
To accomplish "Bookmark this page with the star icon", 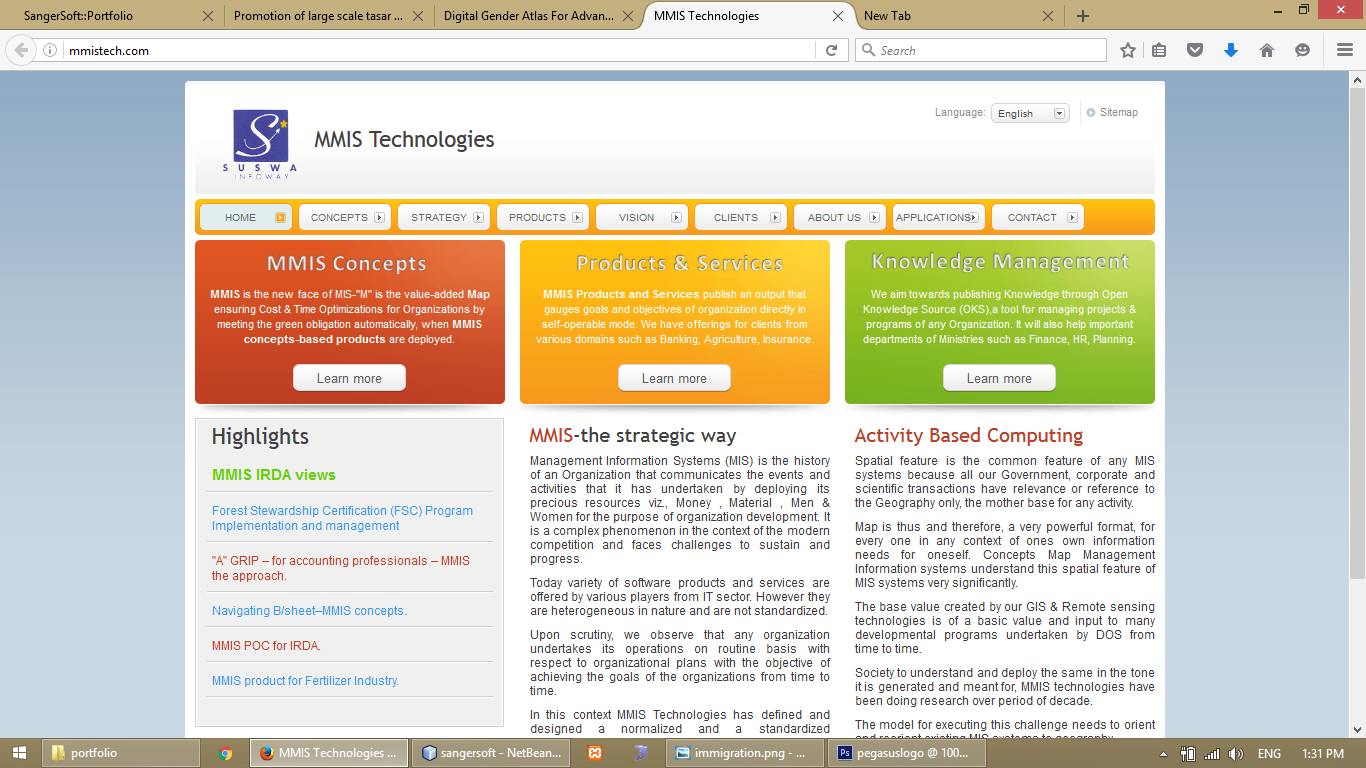I will (x=1128, y=50).
